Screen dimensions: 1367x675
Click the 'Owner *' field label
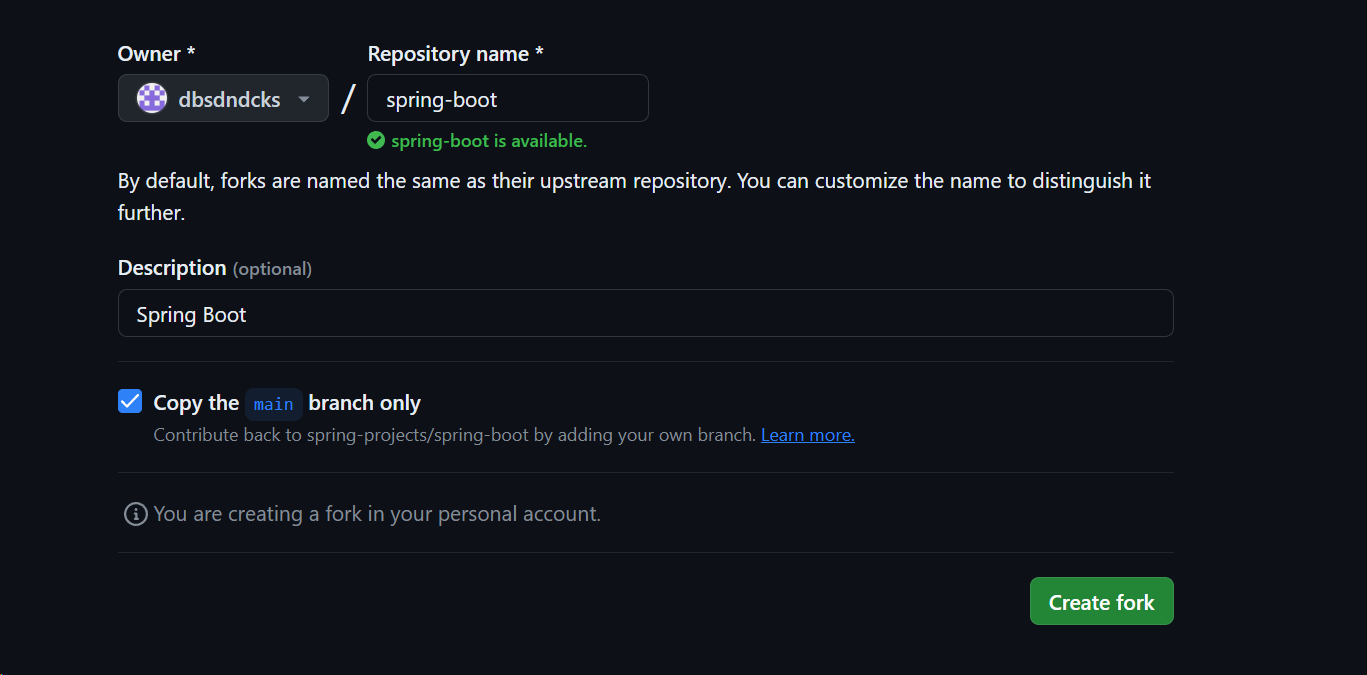click(x=156, y=54)
